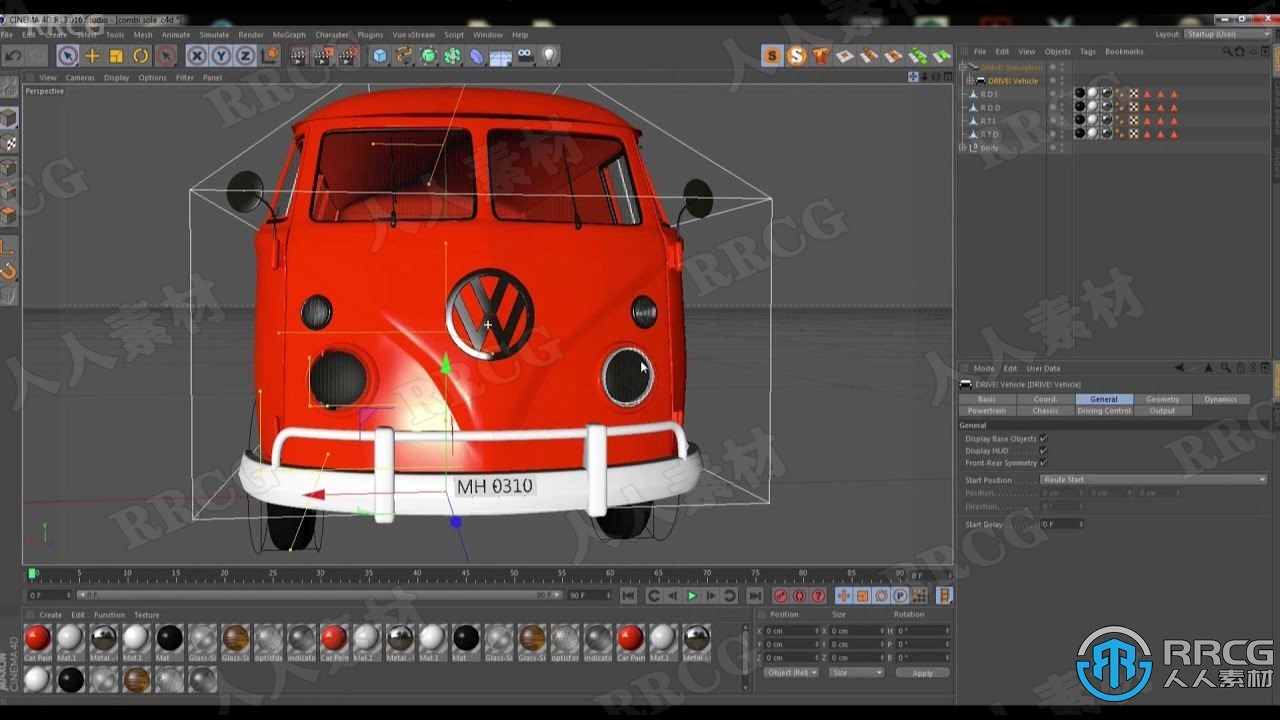
Task: Search objects with magnifier icon
Action: [1229, 51]
